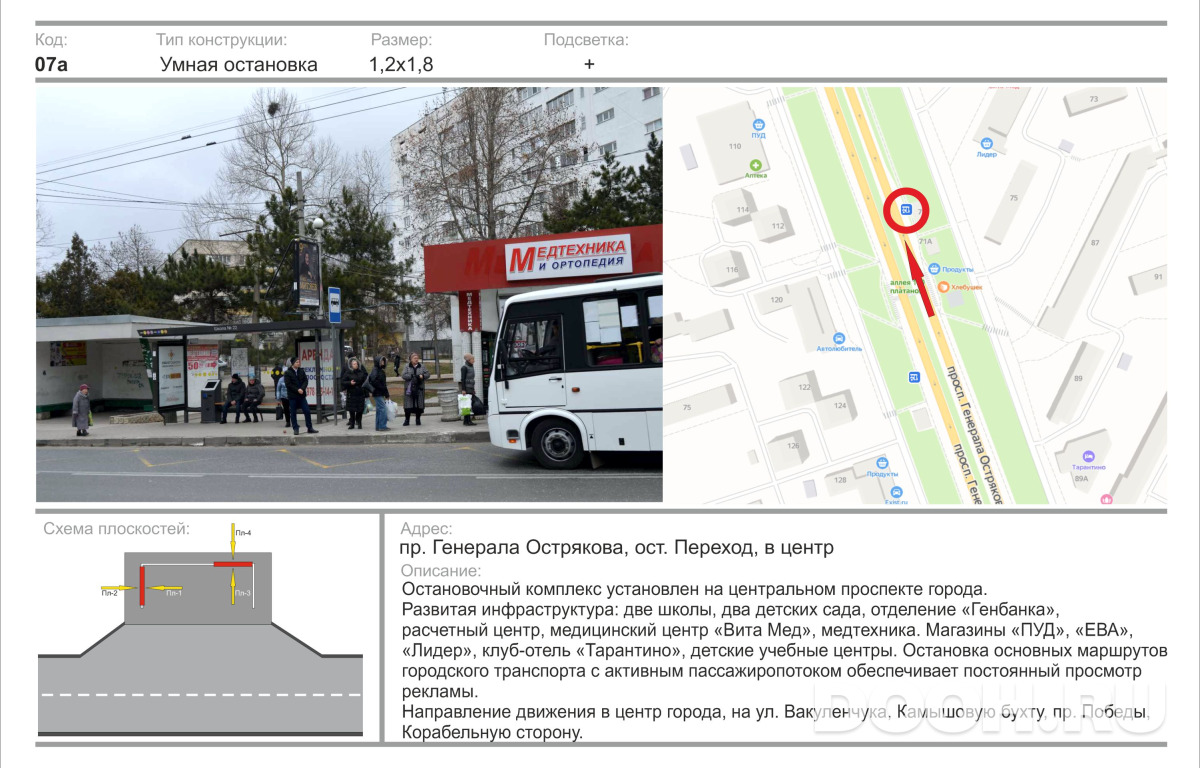The height and width of the screenshot is (768, 1200).
Task: Click building number 114 on the map
Action: (x=742, y=209)
